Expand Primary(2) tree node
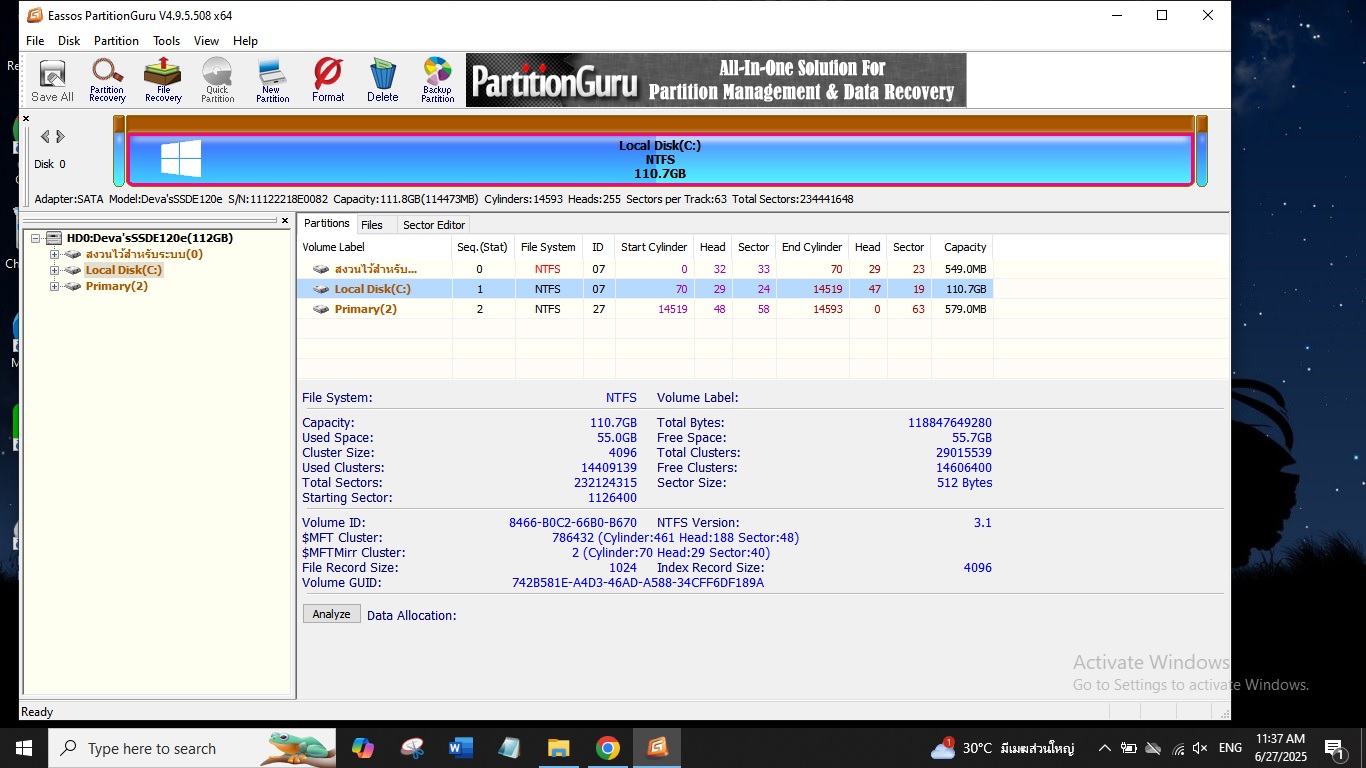Image resolution: width=1366 pixels, height=768 pixels. (54, 286)
